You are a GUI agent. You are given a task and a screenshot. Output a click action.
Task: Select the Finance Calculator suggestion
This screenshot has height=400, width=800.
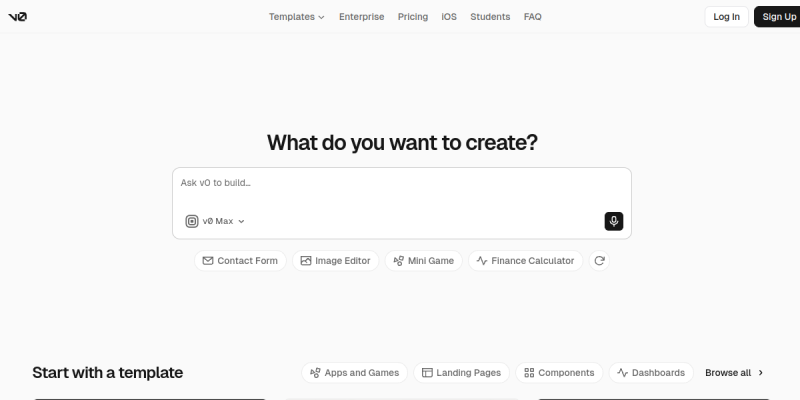coord(526,261)
